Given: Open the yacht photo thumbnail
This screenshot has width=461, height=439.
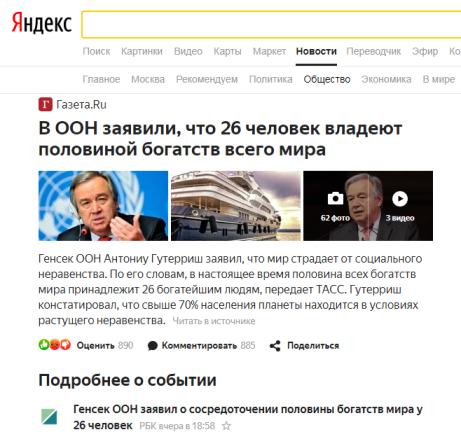Looking at the screenshot, I should [236, 206].
